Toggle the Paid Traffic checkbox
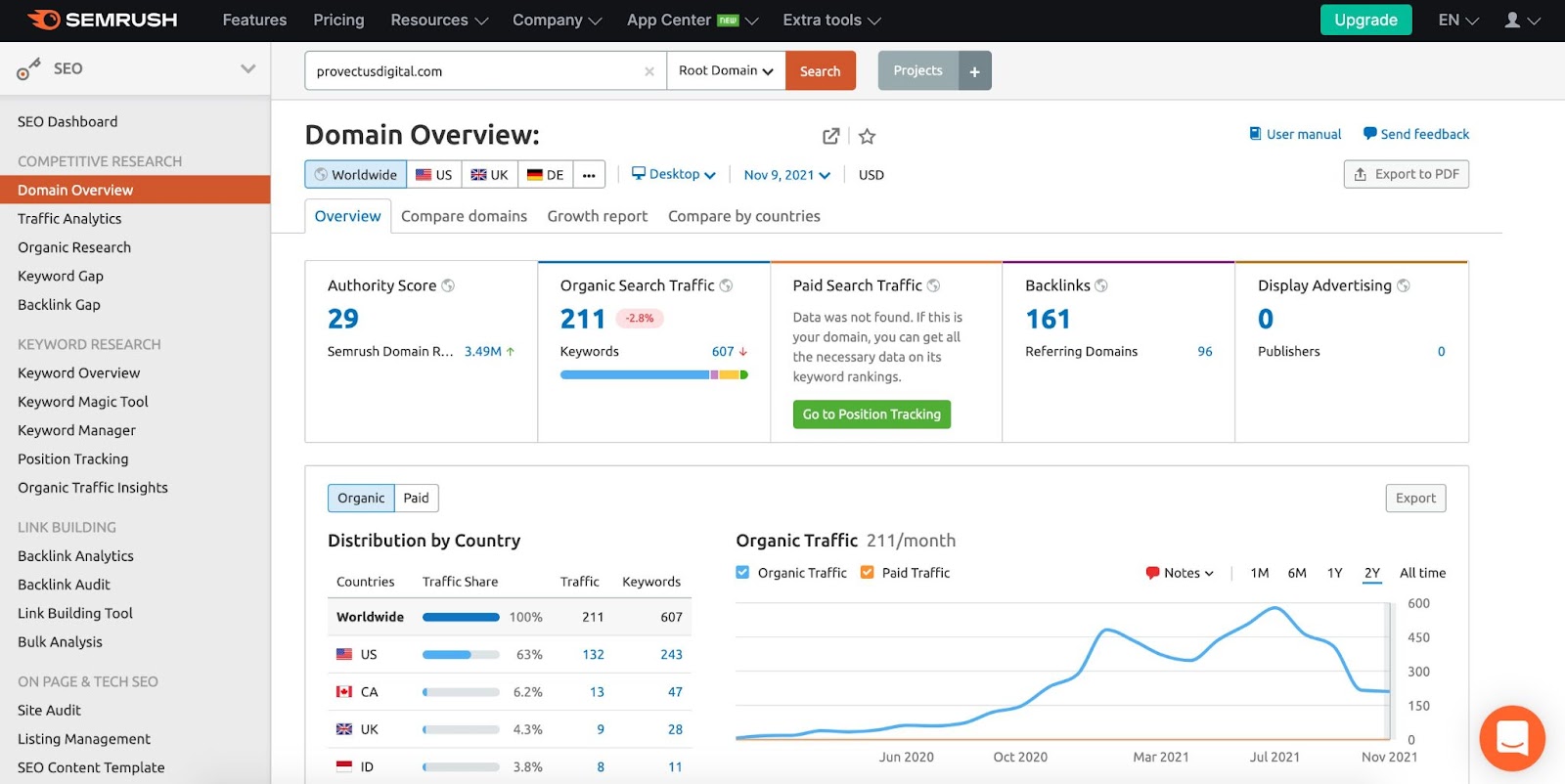 867,573
